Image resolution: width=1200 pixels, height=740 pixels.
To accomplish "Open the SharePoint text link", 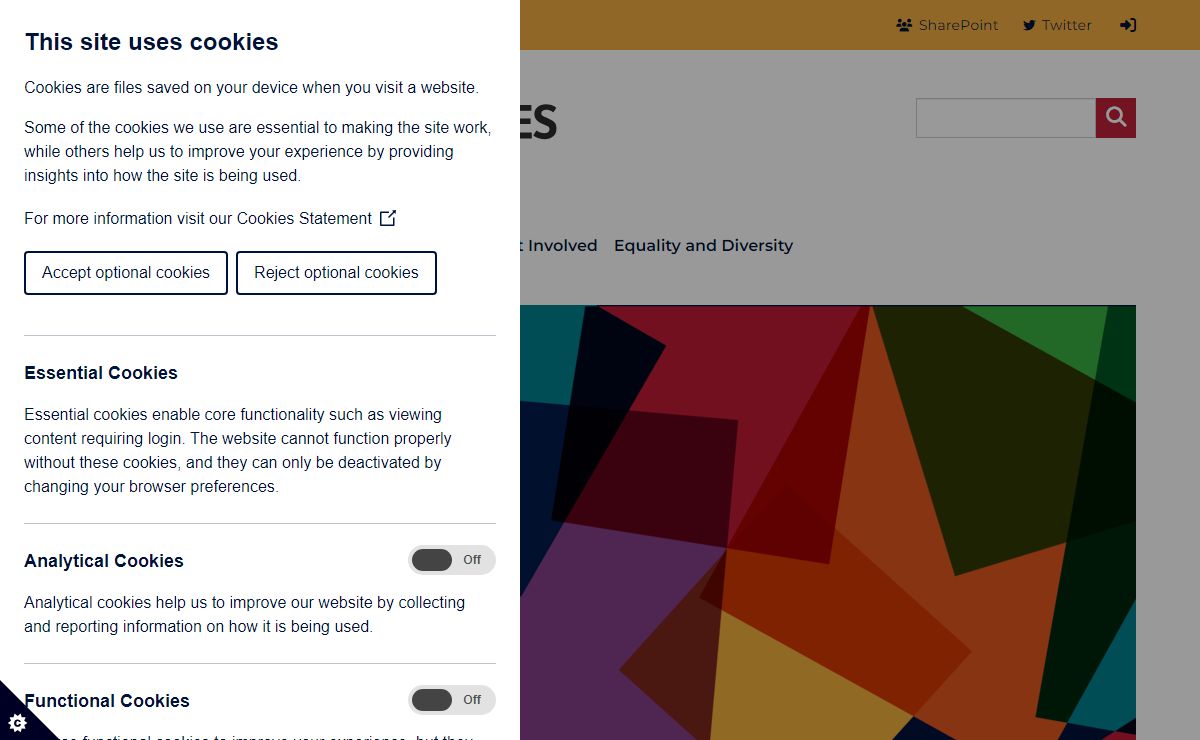I will pos(958,25).
